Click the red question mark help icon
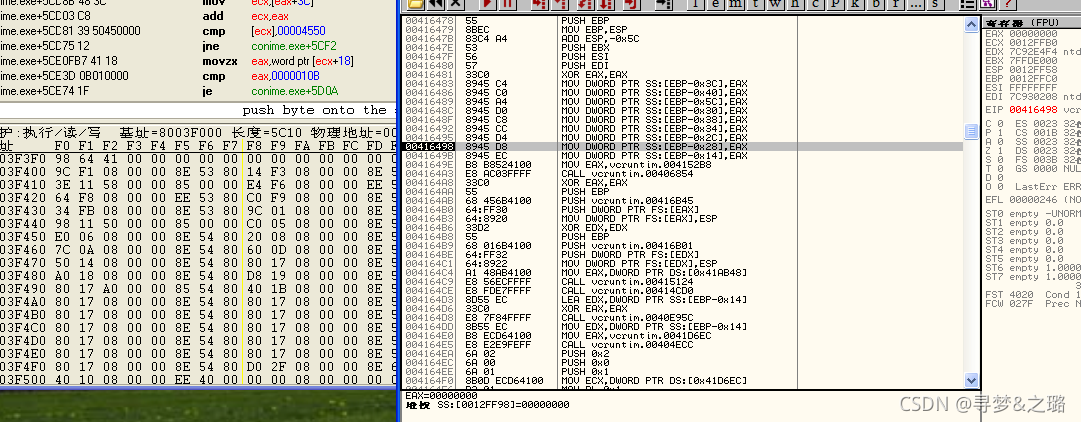This screenshot has width=1081, height=422. [1007, 4]
